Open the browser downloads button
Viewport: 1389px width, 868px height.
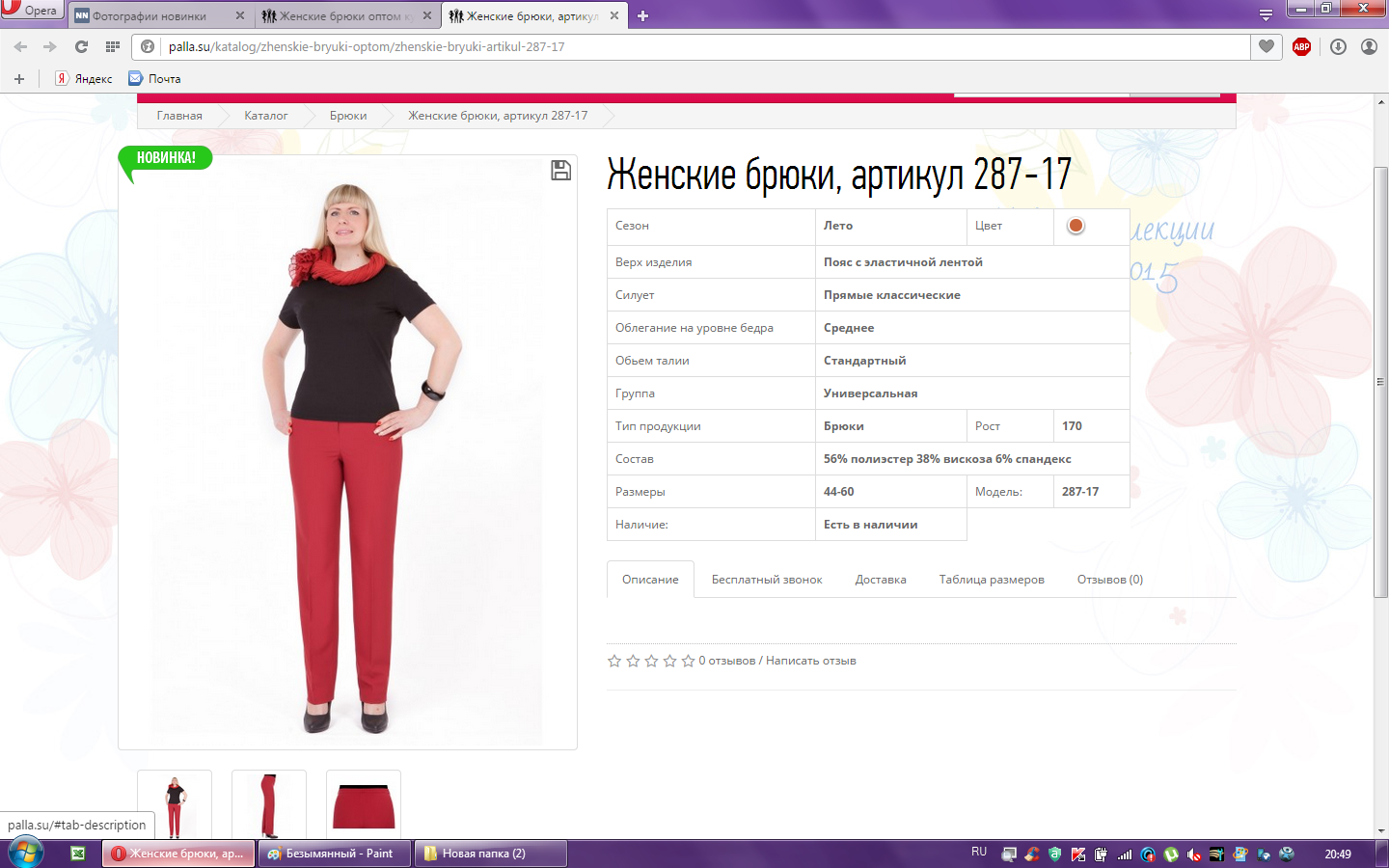[1338, 46]
